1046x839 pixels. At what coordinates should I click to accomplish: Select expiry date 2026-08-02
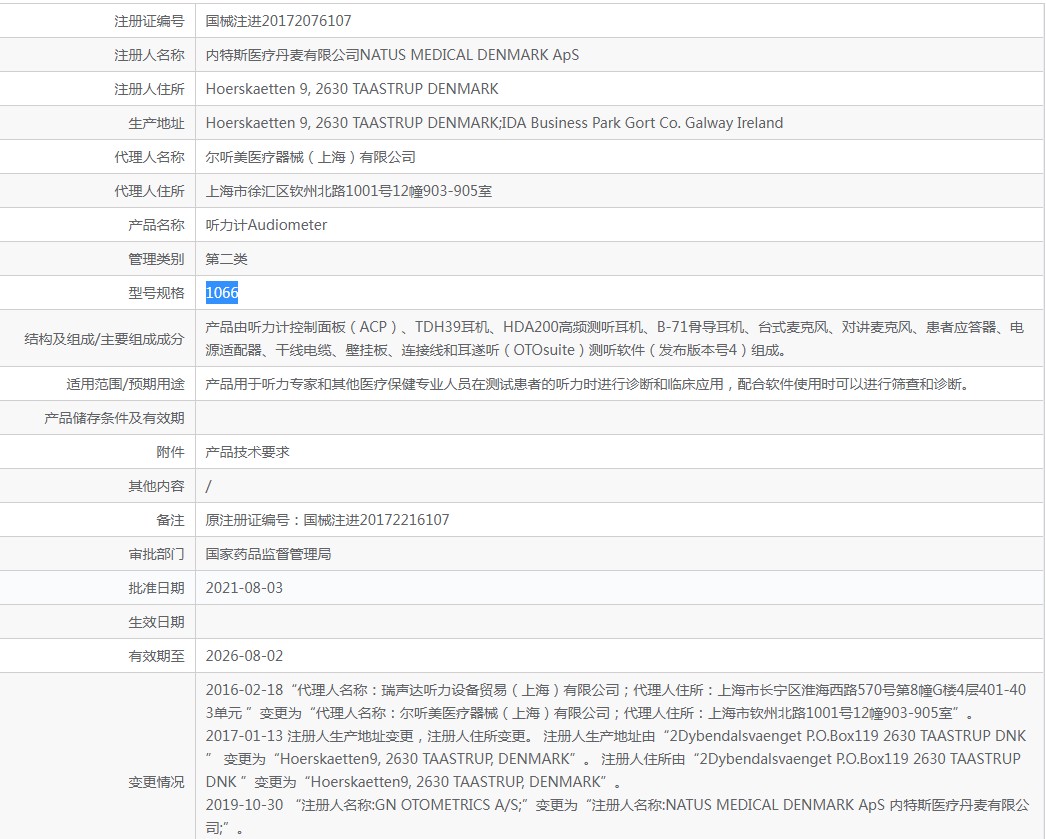click(244, 656)
